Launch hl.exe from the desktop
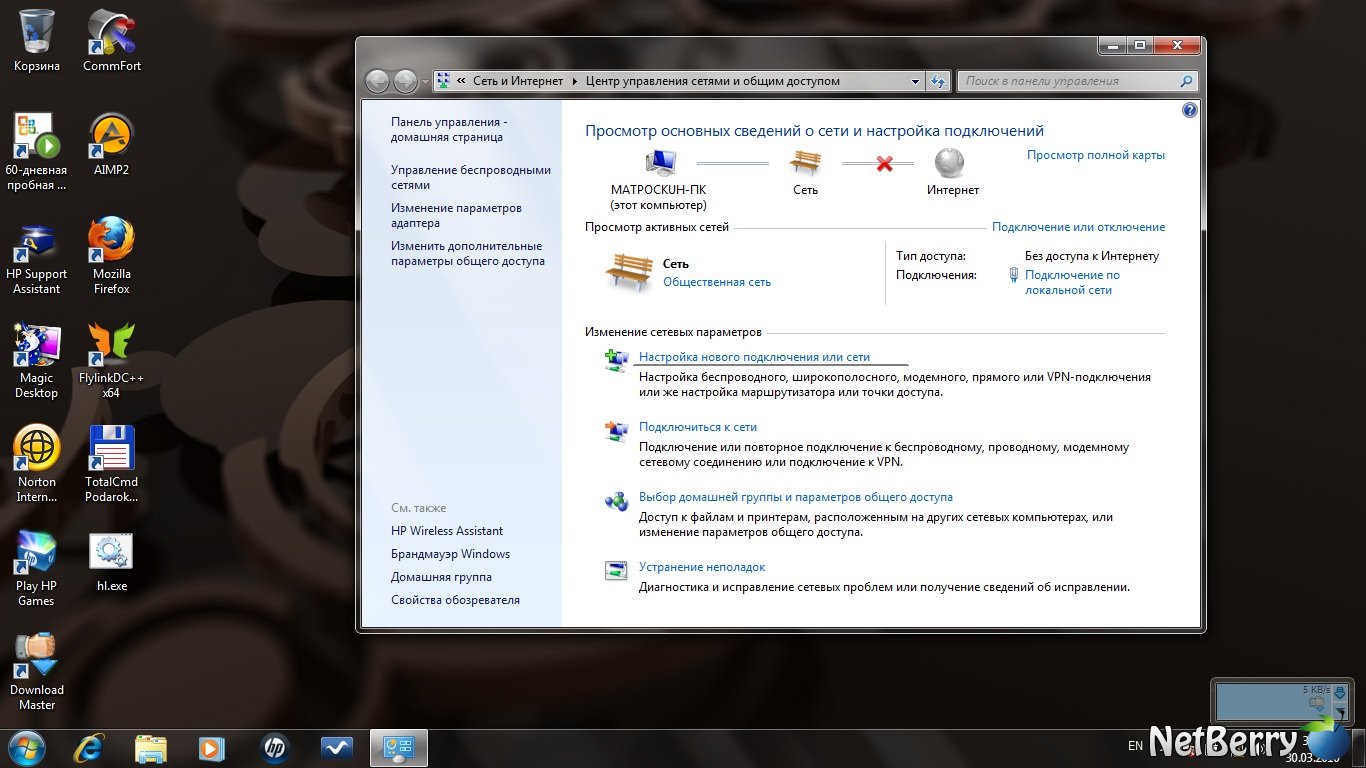Screen dimensions: 1366x768 coord(112,560)
